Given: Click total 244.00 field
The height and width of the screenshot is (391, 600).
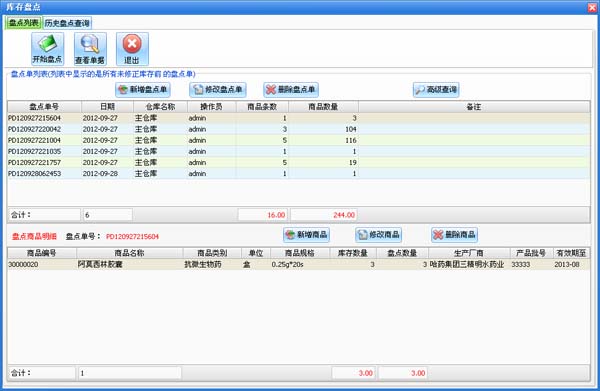Looking at the screenshot, I should pyautogui.click(x=323, y=215).
